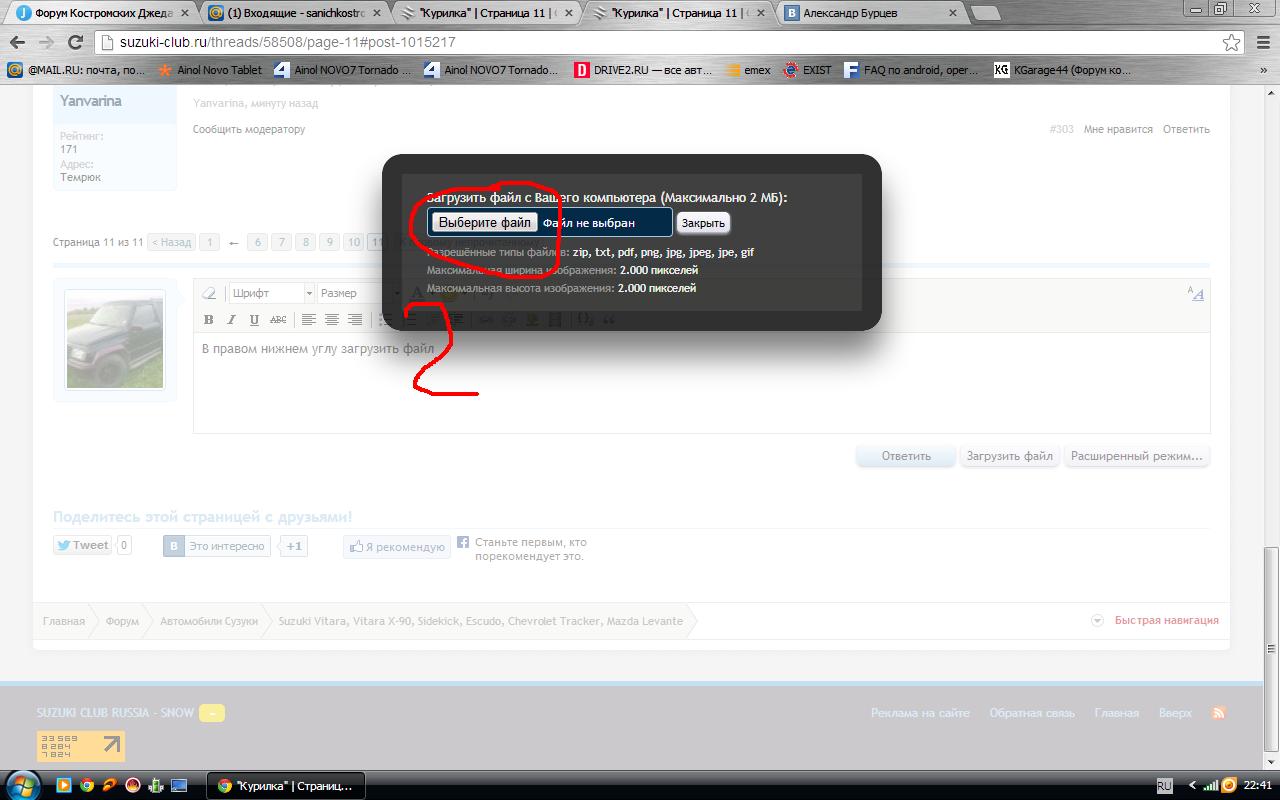Click the remove formatting eraser icon
This screenshot has height=800, width=1280.
(x=209, y=294)
